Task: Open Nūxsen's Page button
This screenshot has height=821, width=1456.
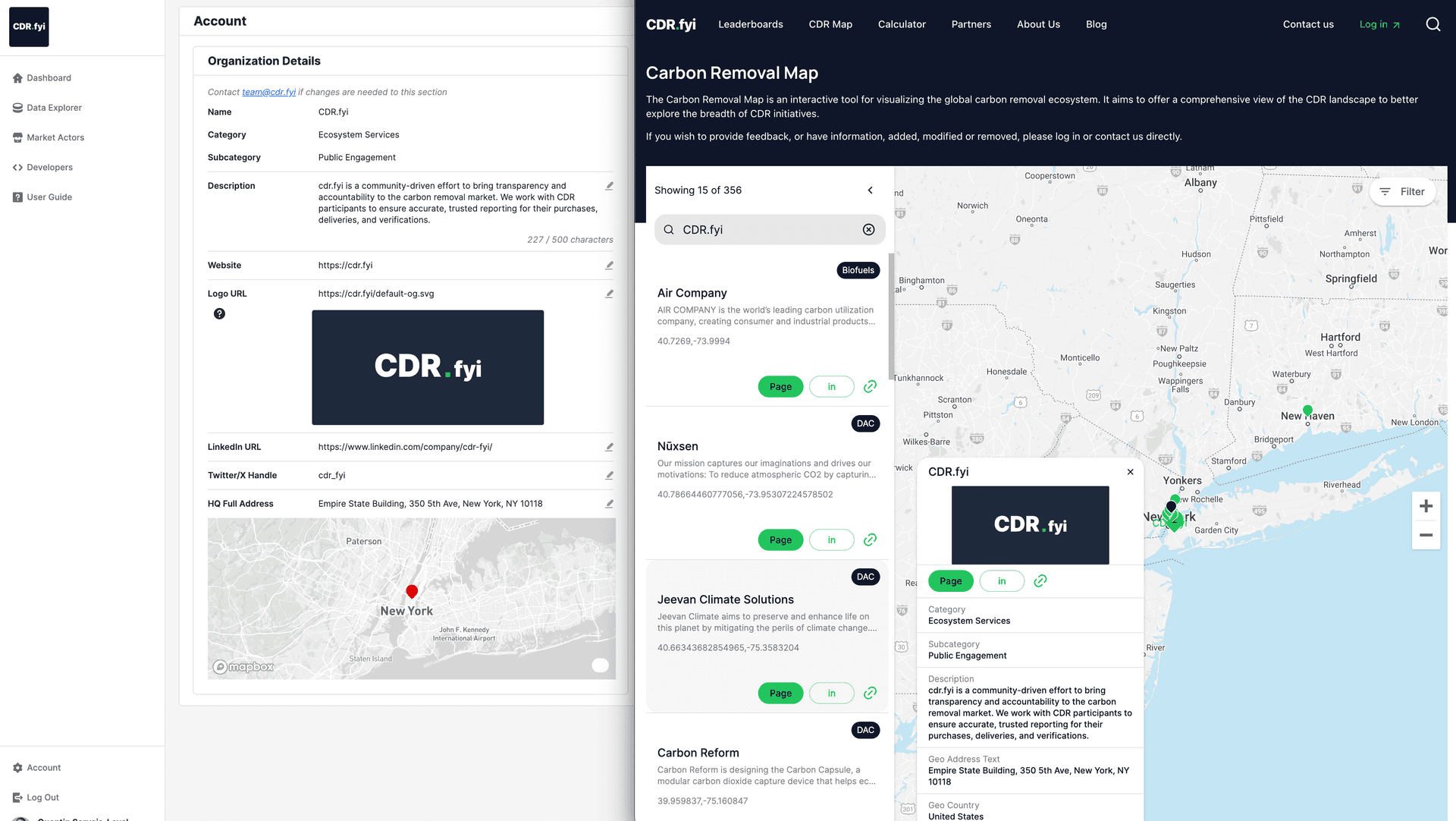Action: tap(780, 540)
